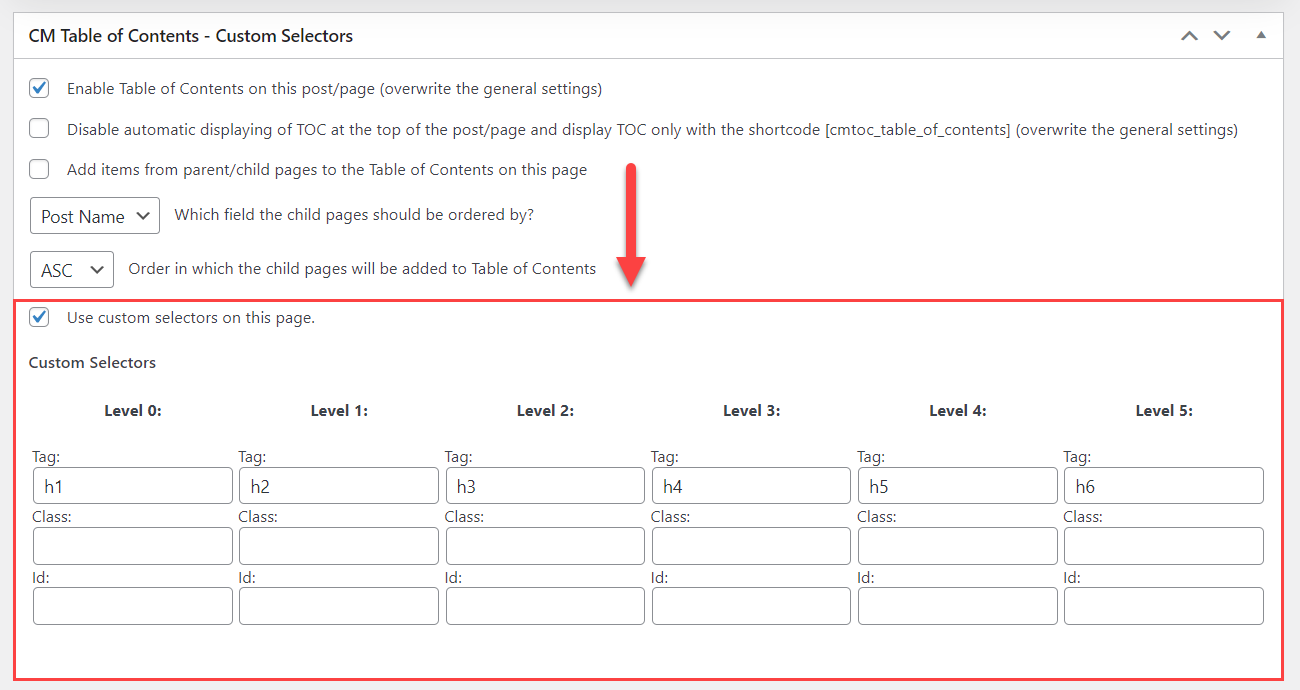Screen dimensions: 1300x690
Task: Click the Level 1 Tag field containing h2
Action: tap(339, 486)
